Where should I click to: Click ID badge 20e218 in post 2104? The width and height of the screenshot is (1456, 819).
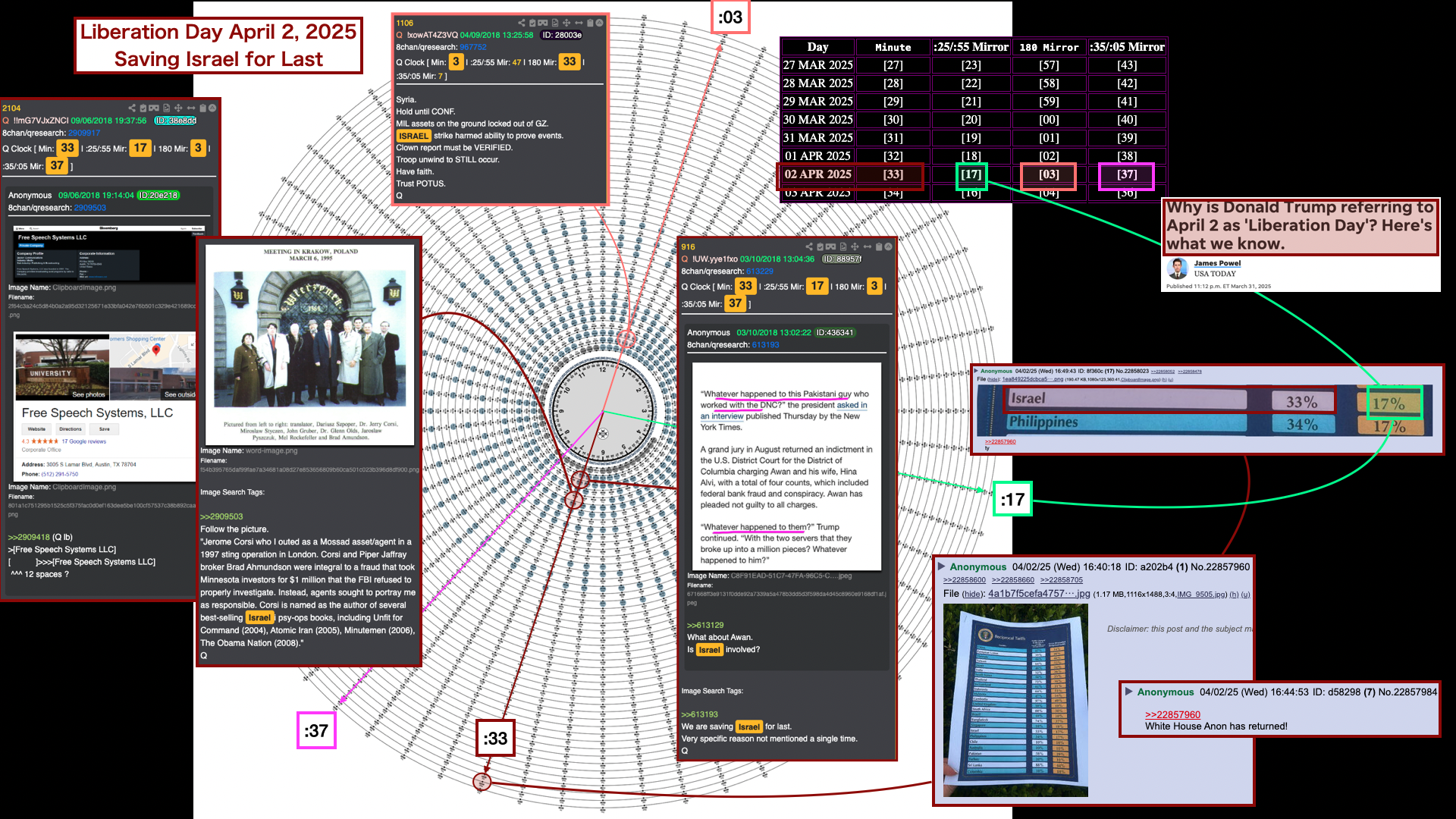point(158,196)
